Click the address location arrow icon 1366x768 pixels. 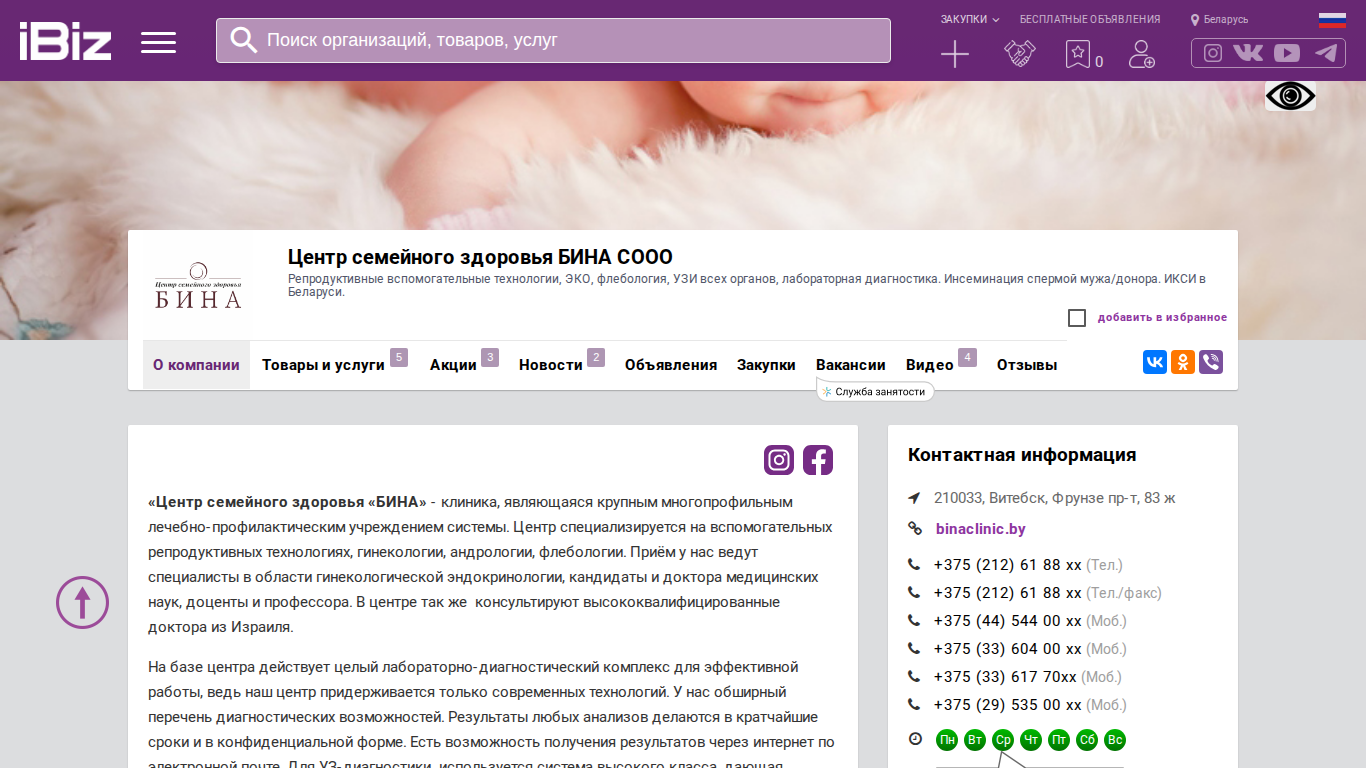click(914, 498)
